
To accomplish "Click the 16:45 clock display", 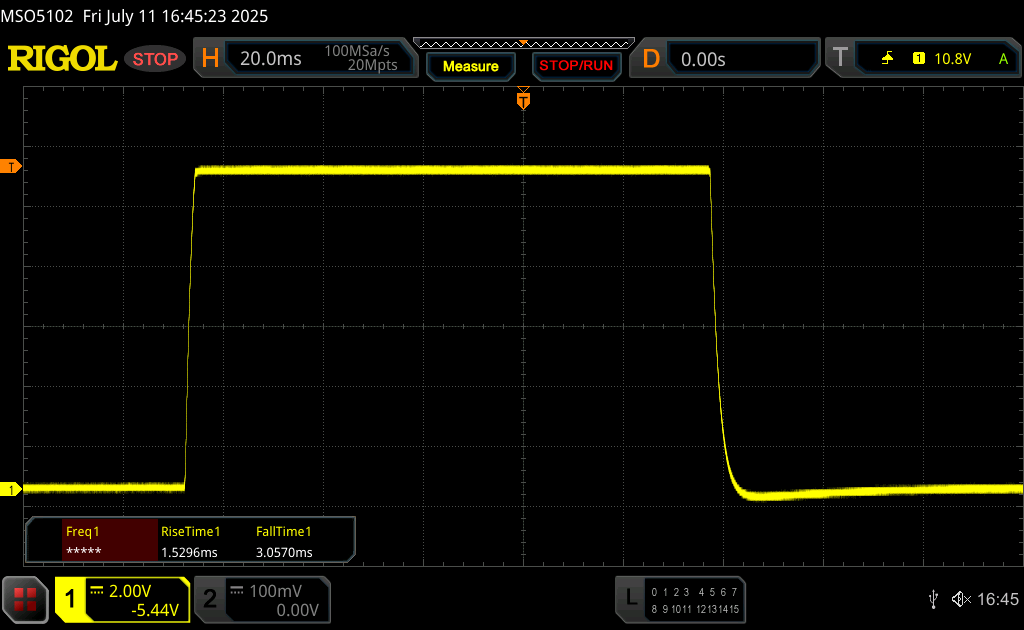I will coord(997,599).
